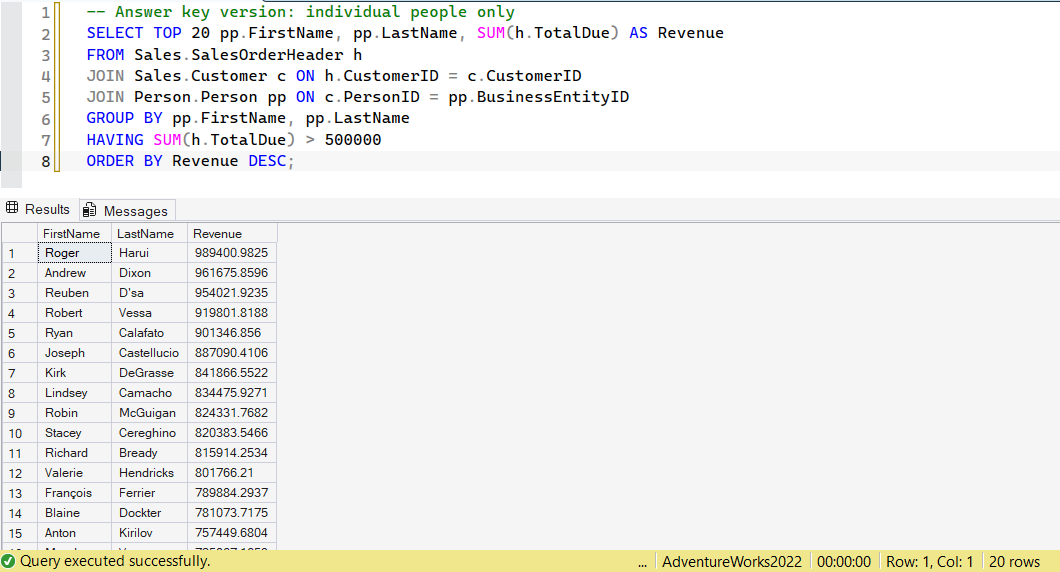Select the Robert first name cell

click(74, 313)
